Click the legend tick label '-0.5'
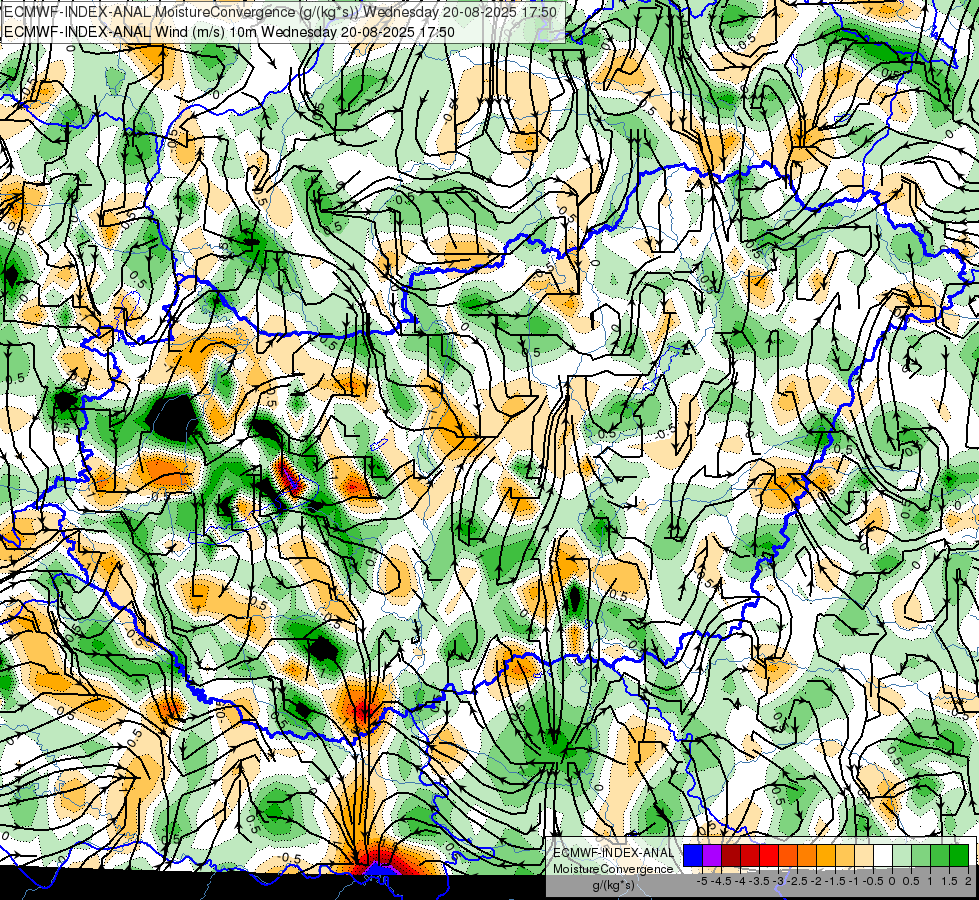This screenshot has width=979, height=900. [x=873, y=881]
